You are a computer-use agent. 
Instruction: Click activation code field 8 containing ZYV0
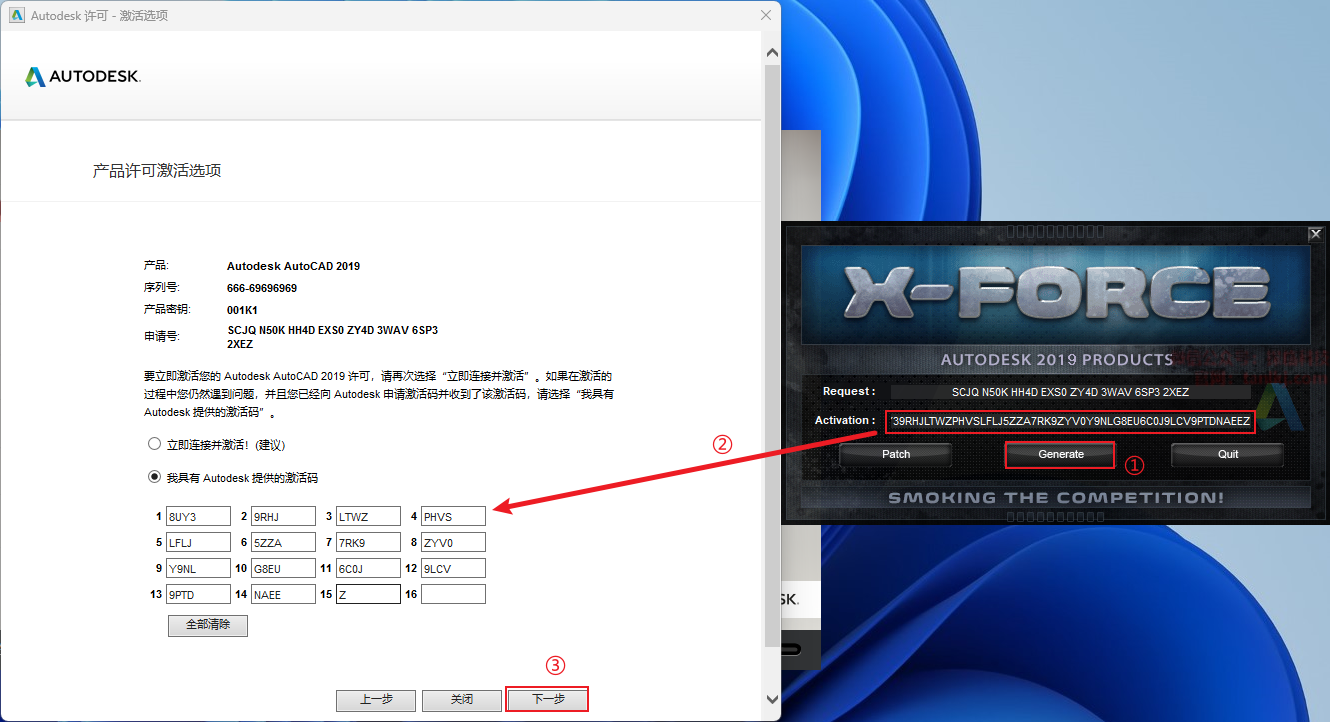[x=453, y=543]
